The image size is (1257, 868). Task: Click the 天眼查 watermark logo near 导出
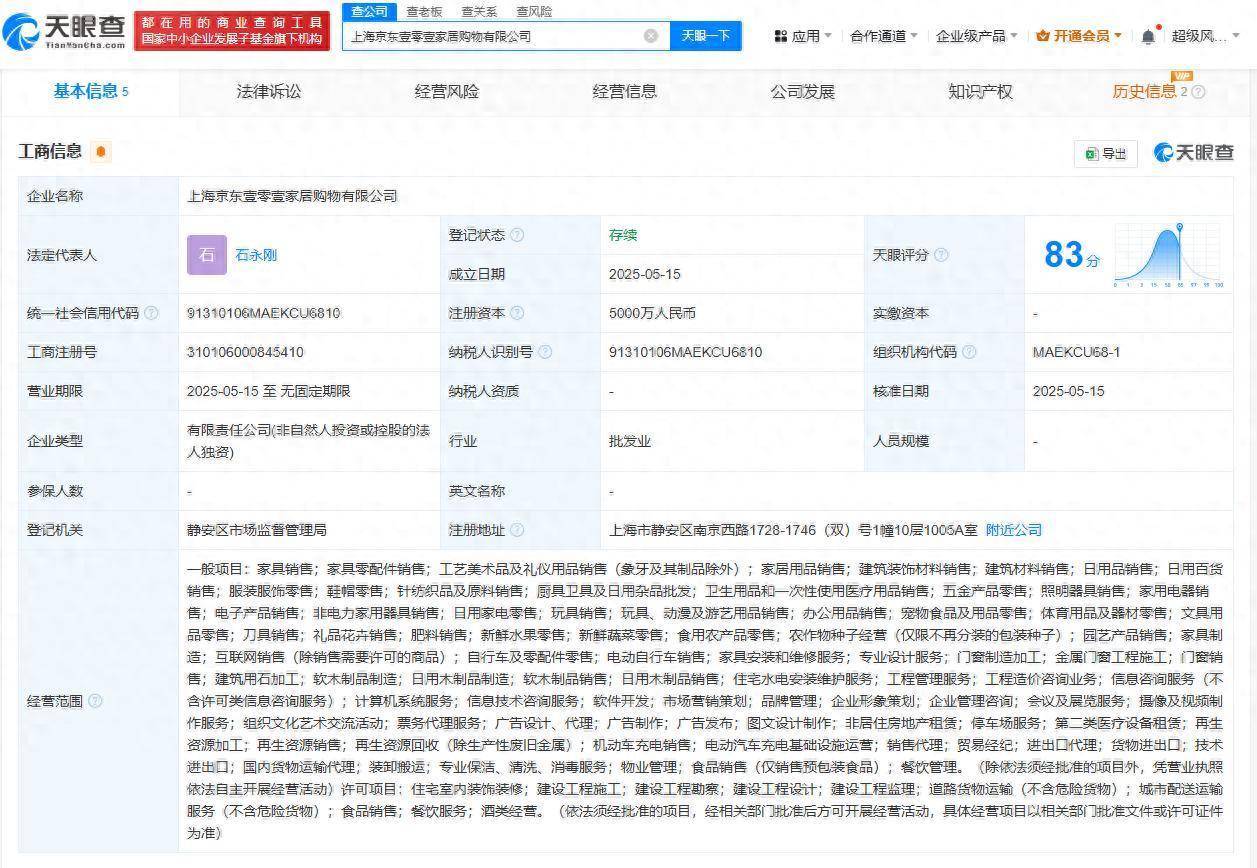[x=1194, y=153]
